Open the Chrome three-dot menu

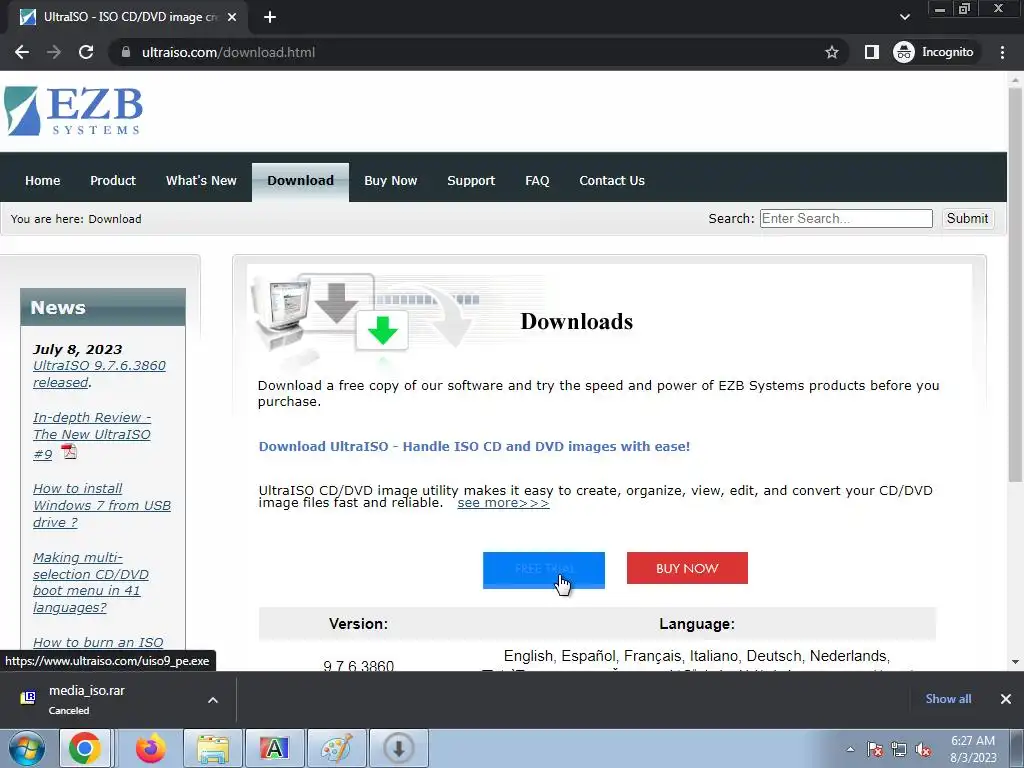[x=1002, y=52]
